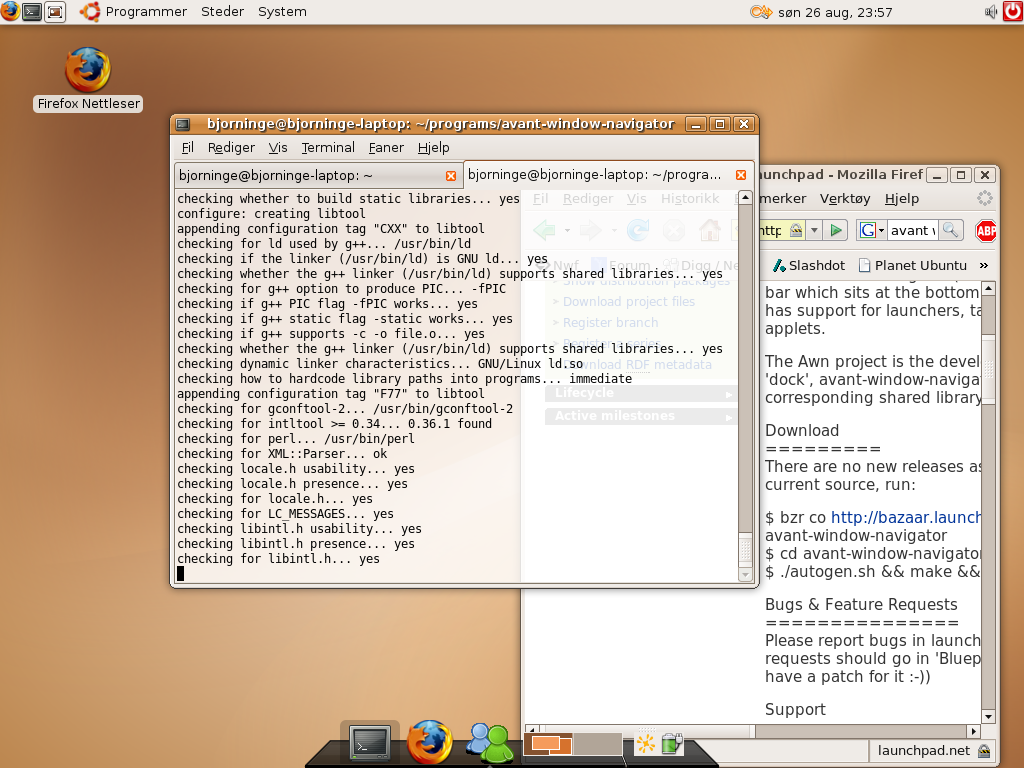The width and height of the screenshot is (1024, 768).
Task: Switch to terminal tab ending ~/progra...
Action: (x=608, y=174)
